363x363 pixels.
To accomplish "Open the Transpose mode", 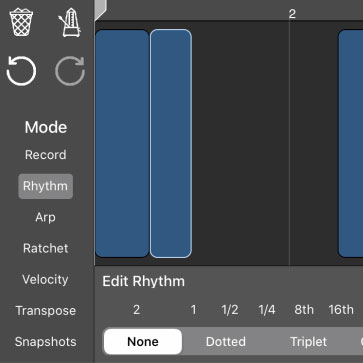I will [x=46, y=311].
